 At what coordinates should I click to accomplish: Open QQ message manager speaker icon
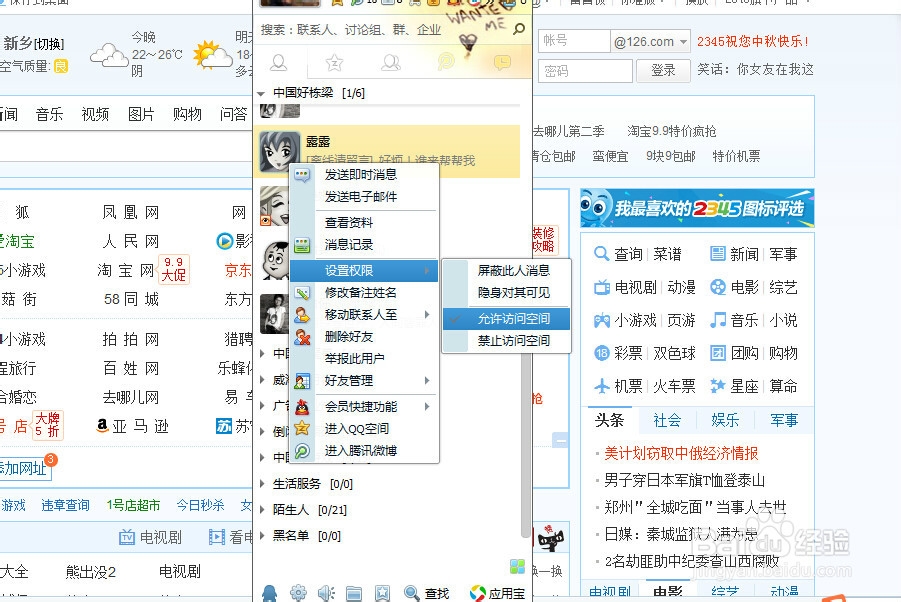326,593
